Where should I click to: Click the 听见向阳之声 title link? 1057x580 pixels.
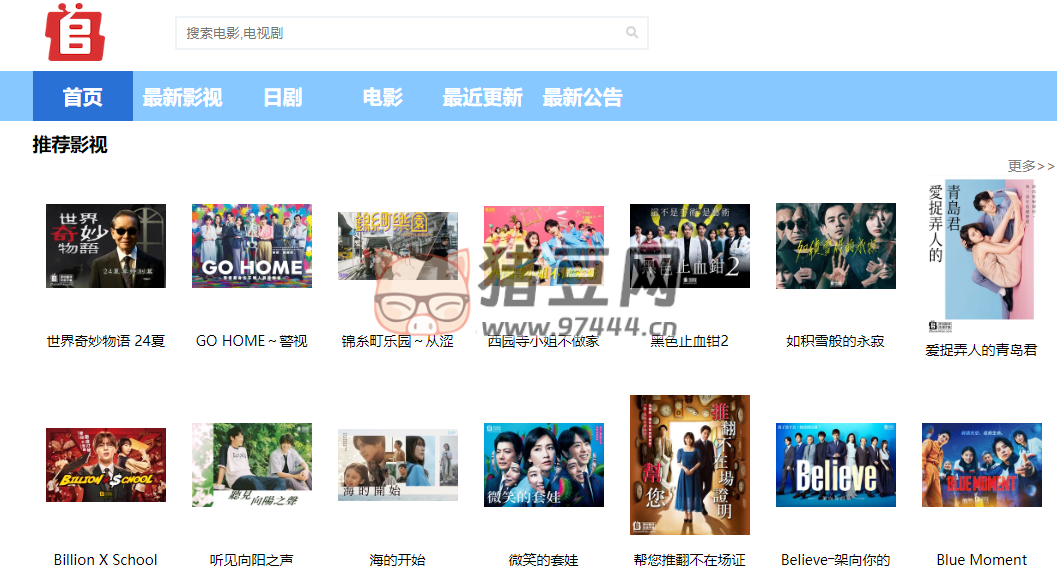(x=252, y=560)
